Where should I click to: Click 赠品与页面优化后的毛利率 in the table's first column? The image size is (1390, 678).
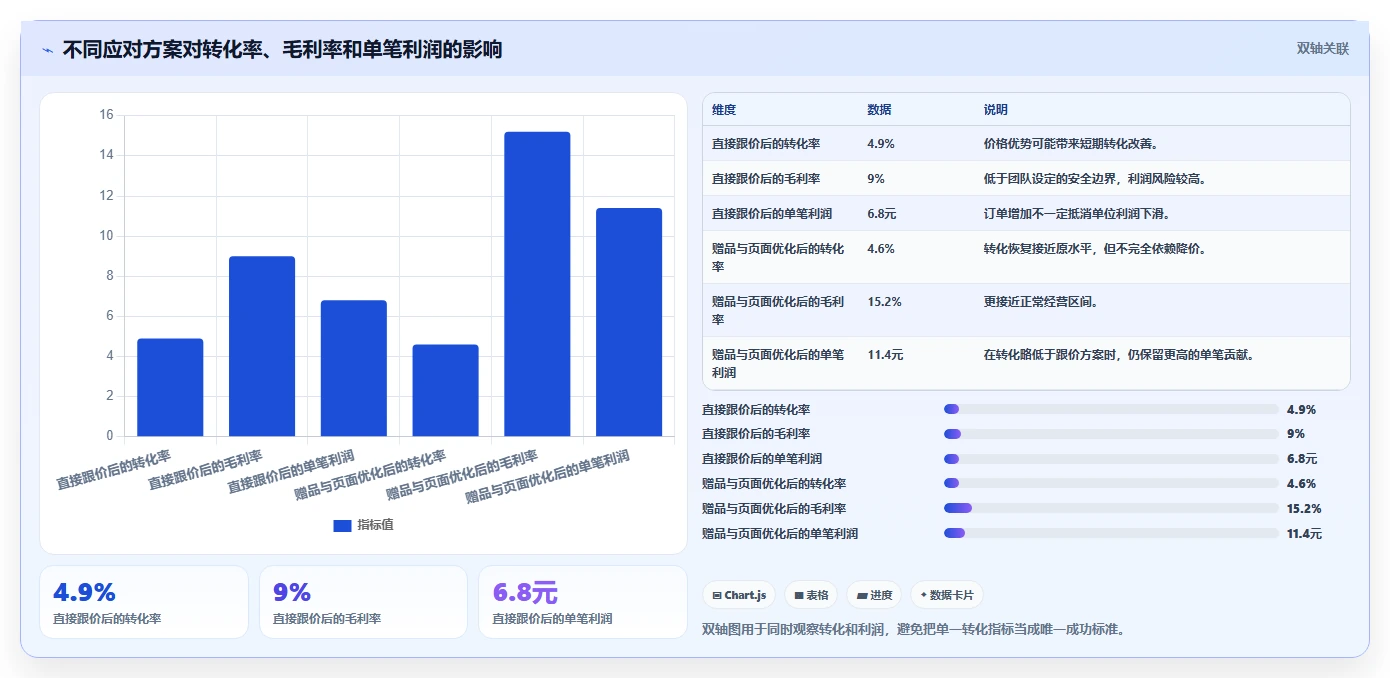pyautogui.click(x=778, y=311)
